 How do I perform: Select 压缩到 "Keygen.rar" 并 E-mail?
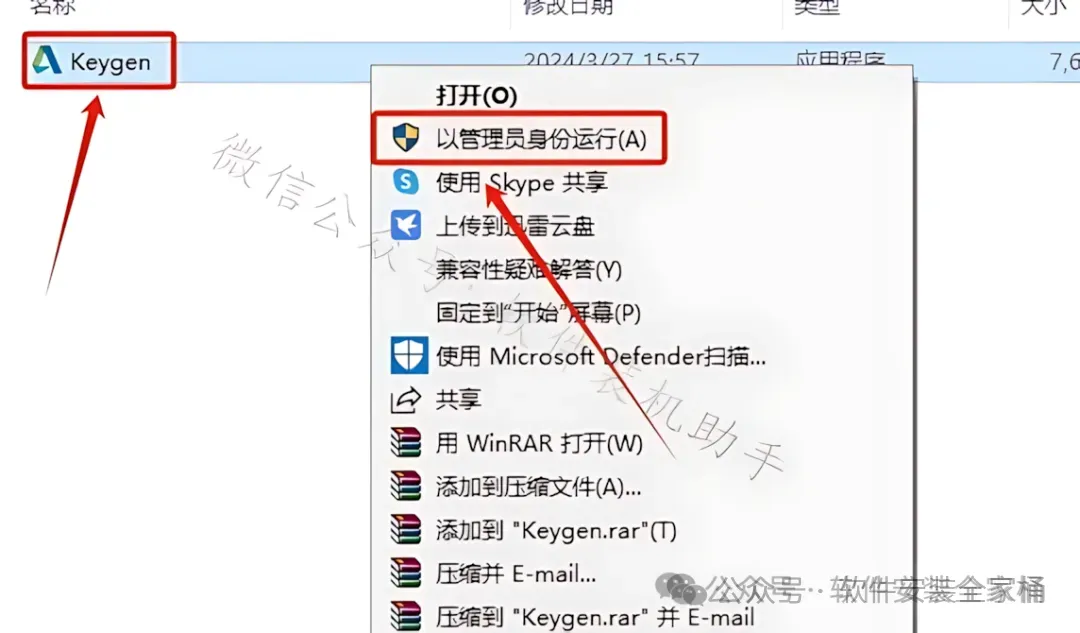pyautogui.click(x=595, y=616)
